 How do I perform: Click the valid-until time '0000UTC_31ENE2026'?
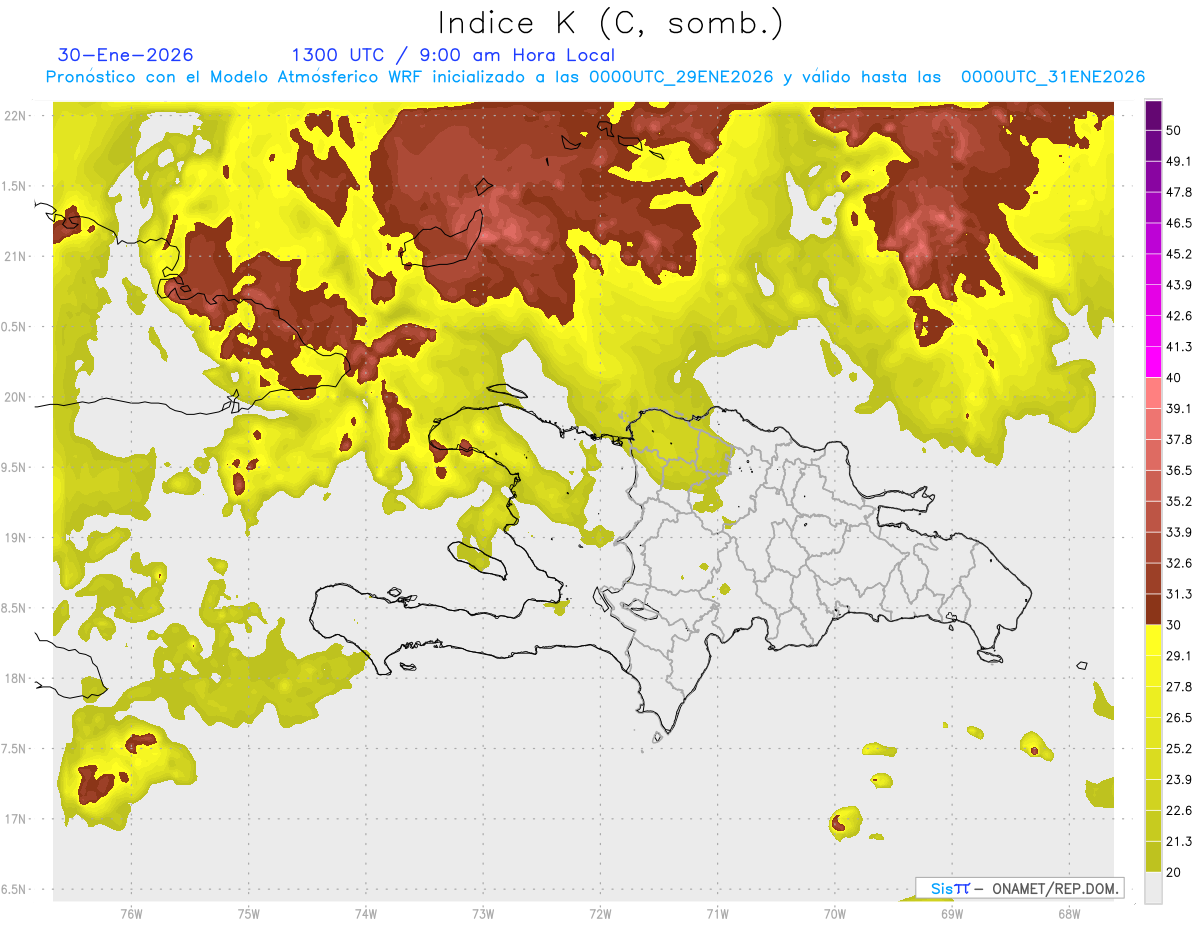coord(1053,77)
